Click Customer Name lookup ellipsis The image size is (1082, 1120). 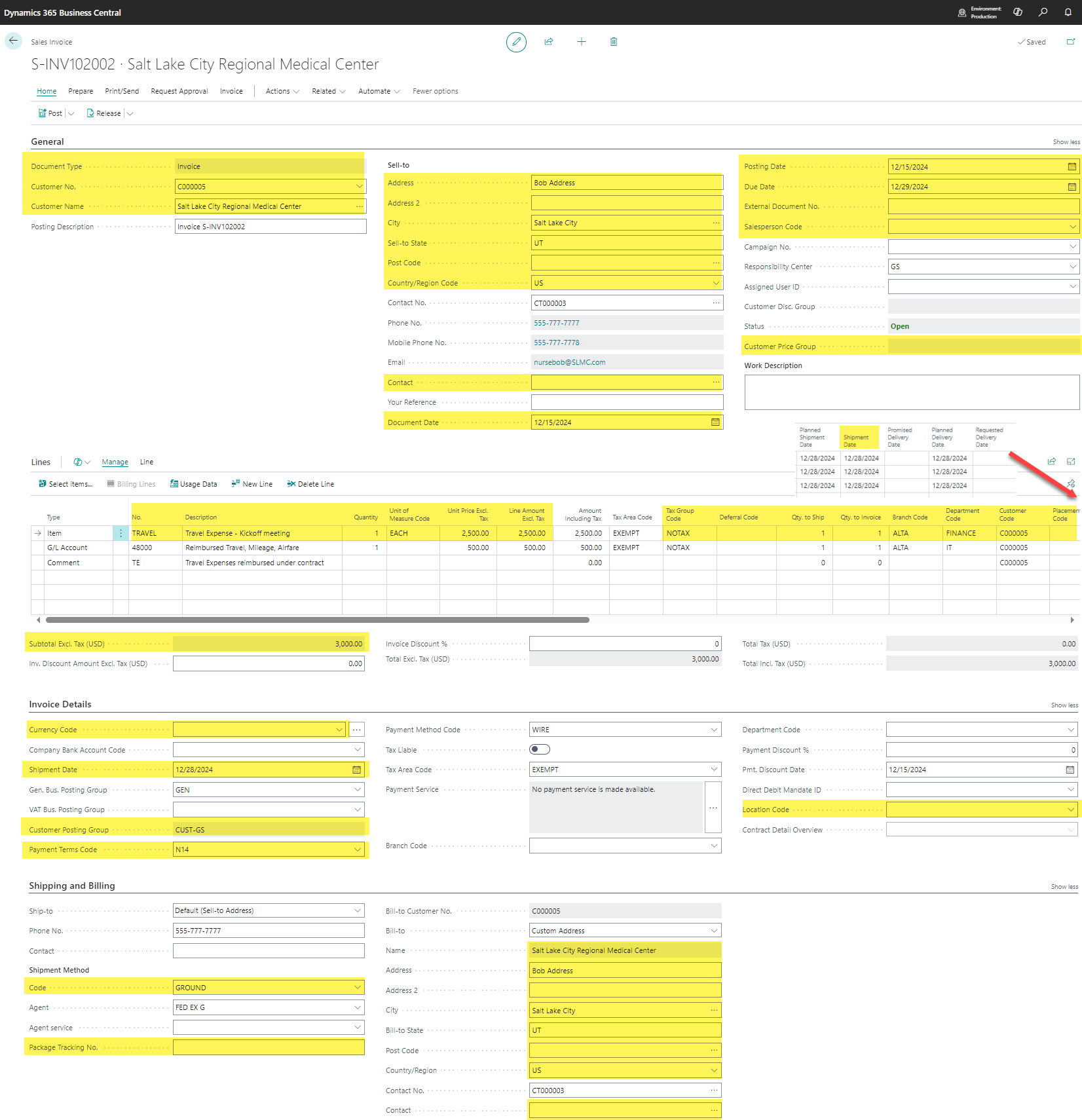pyautogui.click(x=359, y=206)
